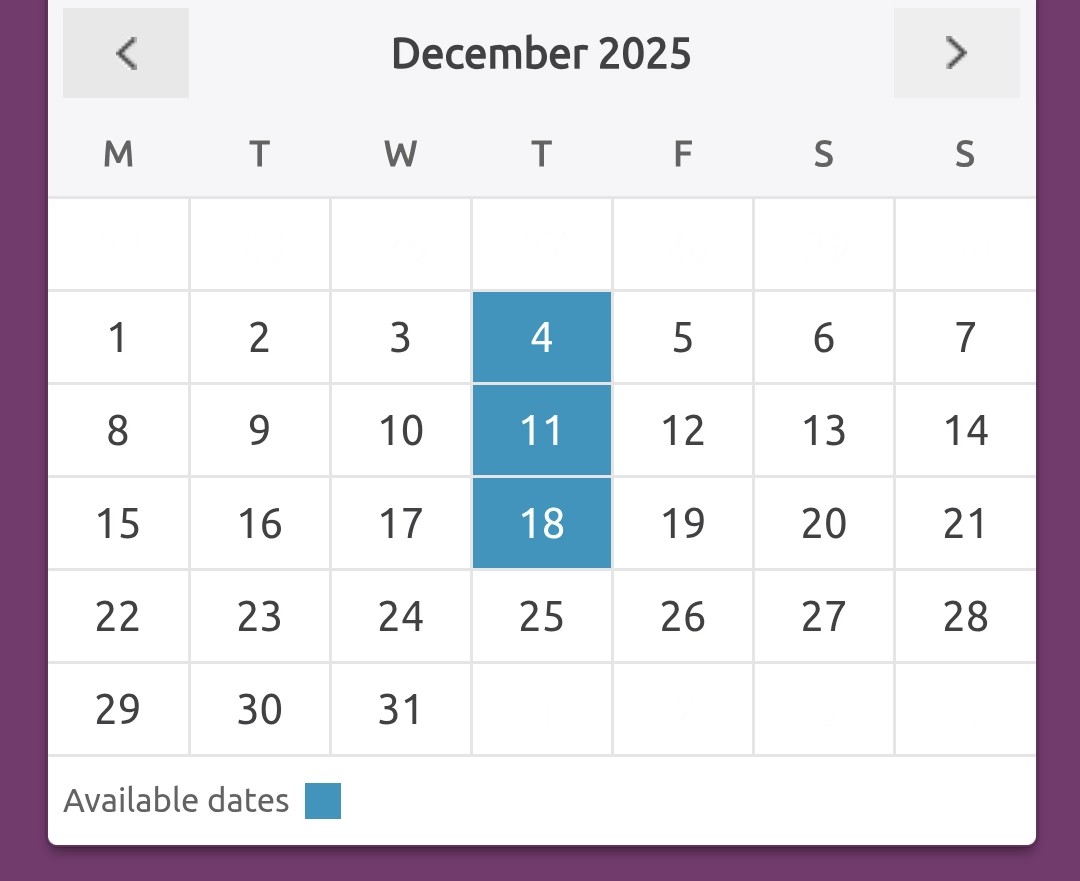Select December 31 in the calendar
The width and height of the screenshot is (1080, 881).
click(400, 710)
